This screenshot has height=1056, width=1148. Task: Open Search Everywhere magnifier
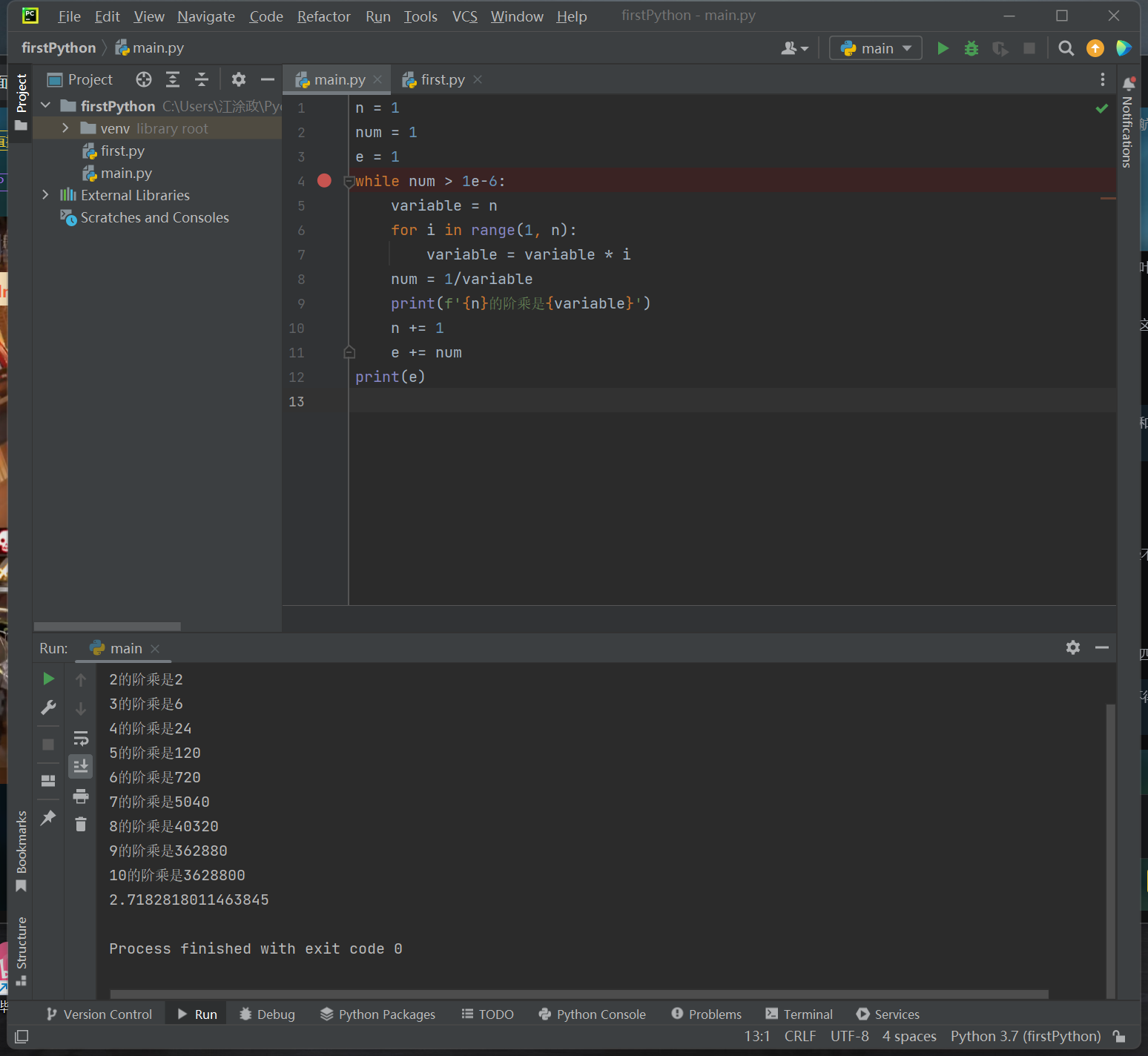click(1066, 47)
